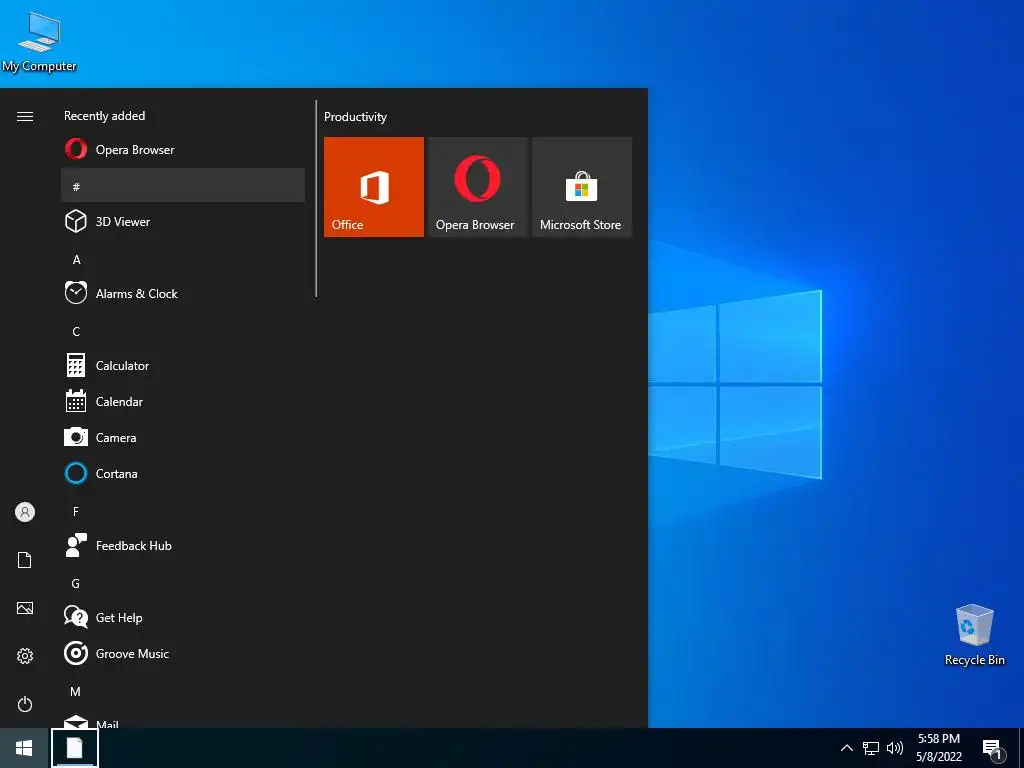
Task: Open Calendar app
Action: 183,401
